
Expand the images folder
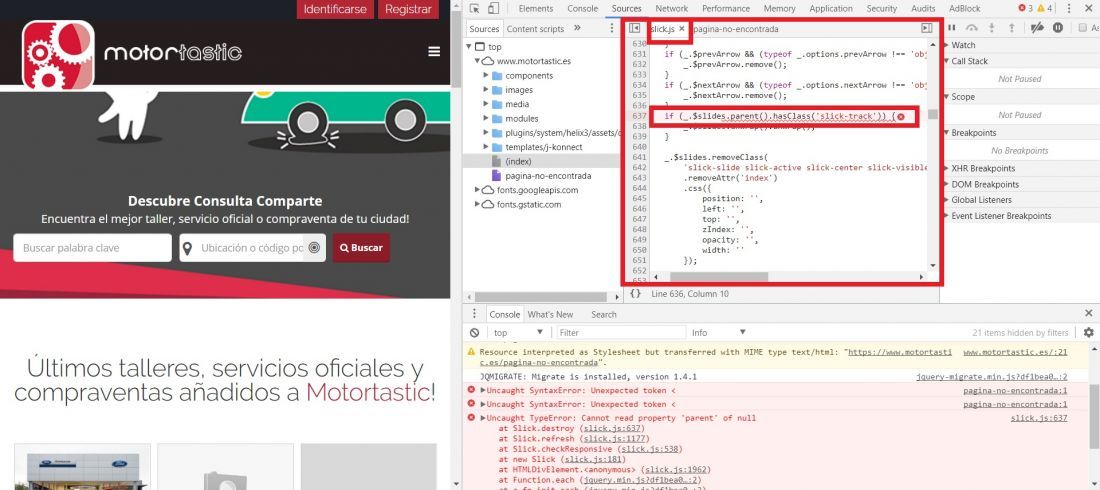[485, 90]
